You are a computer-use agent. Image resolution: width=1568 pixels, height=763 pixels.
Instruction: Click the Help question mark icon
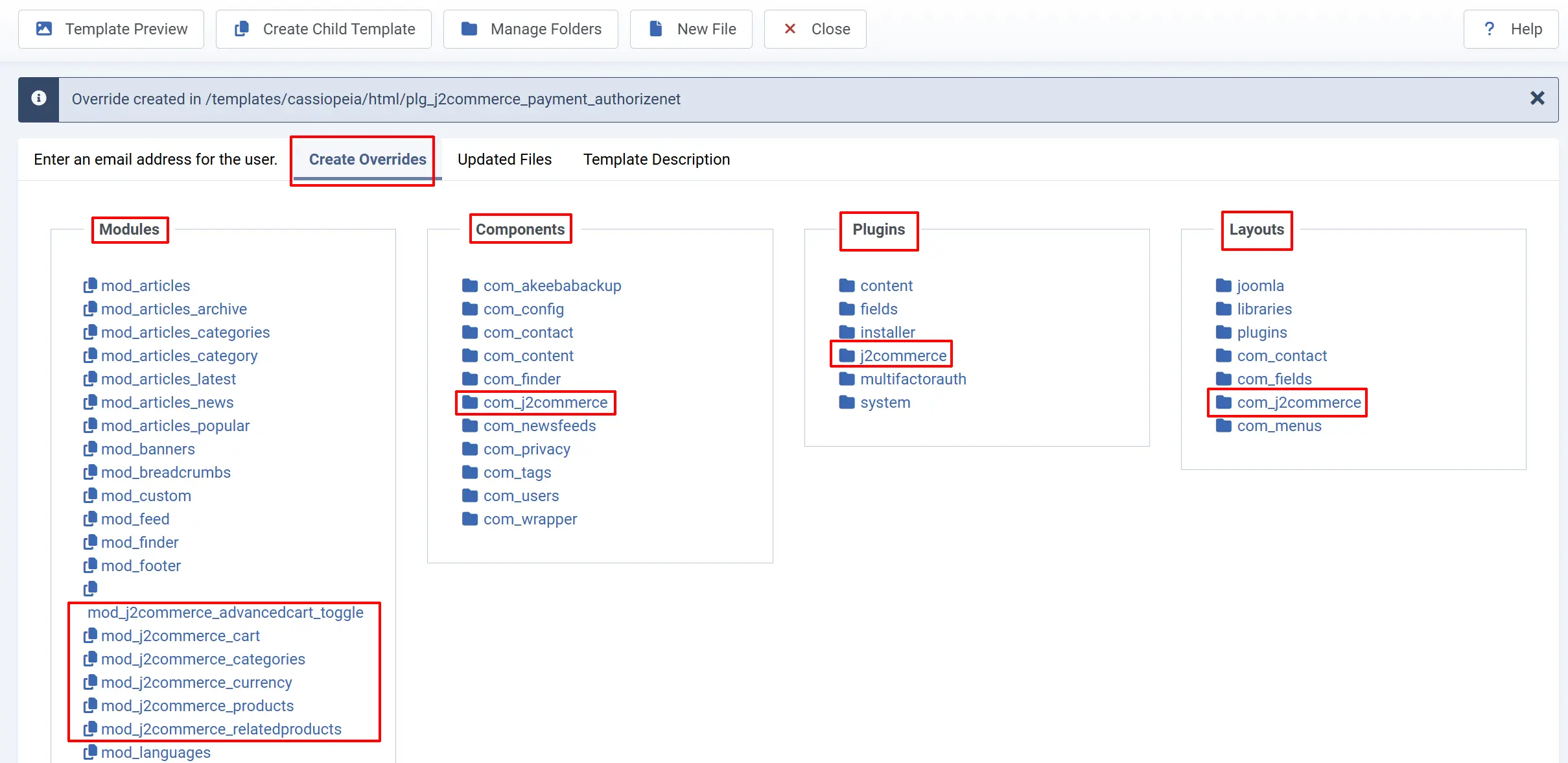click(x=1490, y=29)
